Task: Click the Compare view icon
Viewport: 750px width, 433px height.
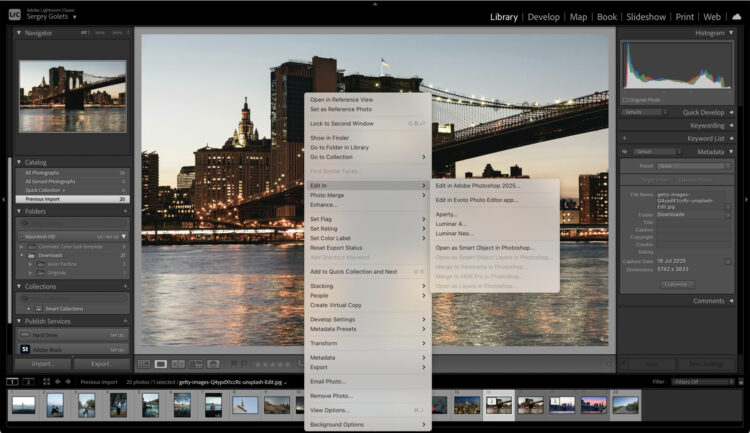Action: (x=178, y=364)
